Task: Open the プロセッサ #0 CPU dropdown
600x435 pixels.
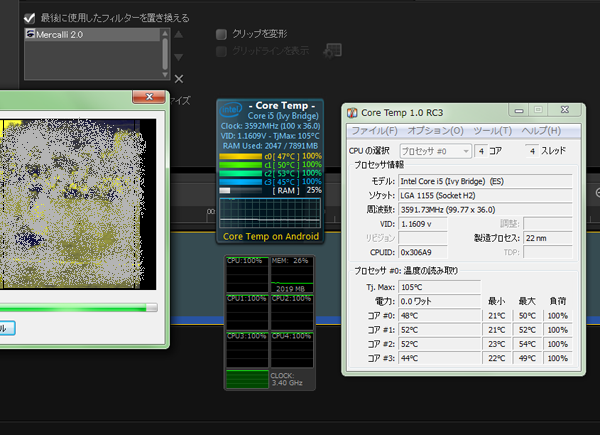Action: pyautogui.click(x=436, y=150)
